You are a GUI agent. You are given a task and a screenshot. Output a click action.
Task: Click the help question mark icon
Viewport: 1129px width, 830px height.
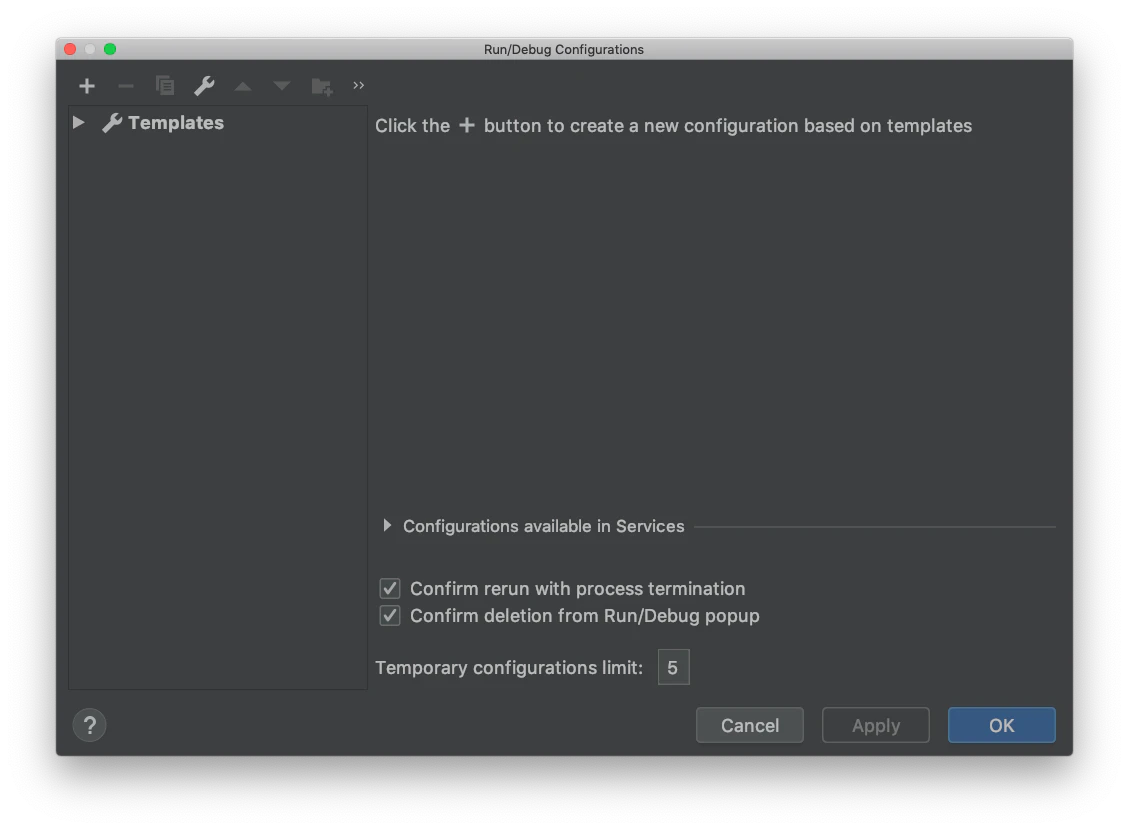[90, 725]
